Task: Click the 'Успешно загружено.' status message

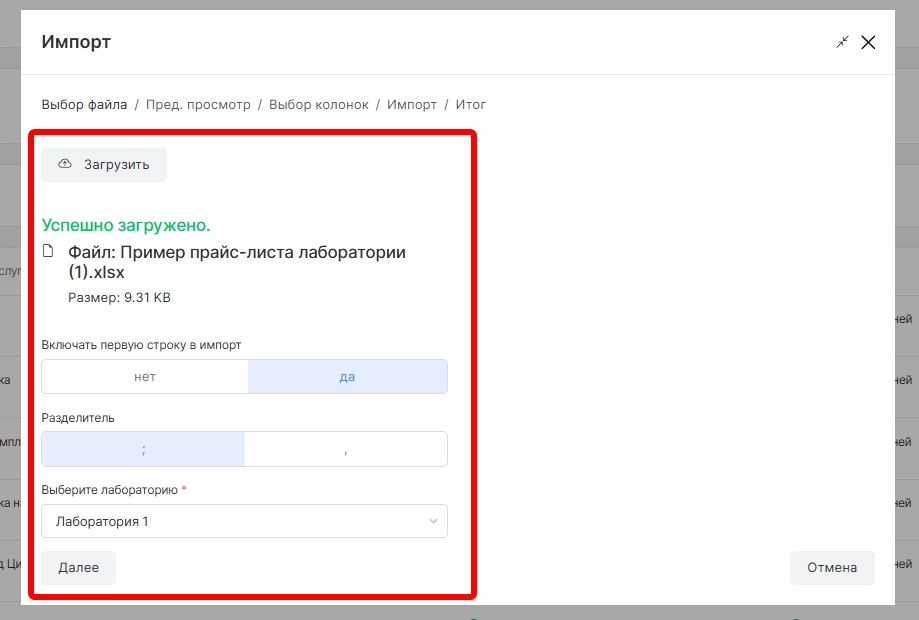Action: (x=126, y=225)
